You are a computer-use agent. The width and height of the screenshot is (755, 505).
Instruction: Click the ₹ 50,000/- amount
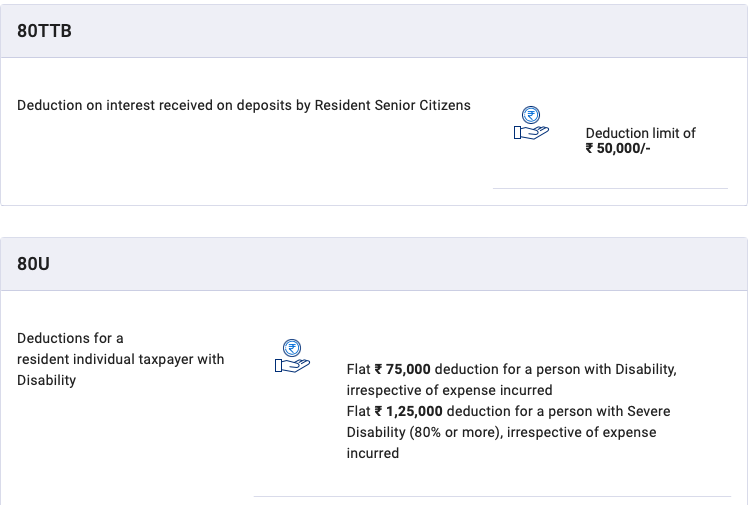[618, 148]
